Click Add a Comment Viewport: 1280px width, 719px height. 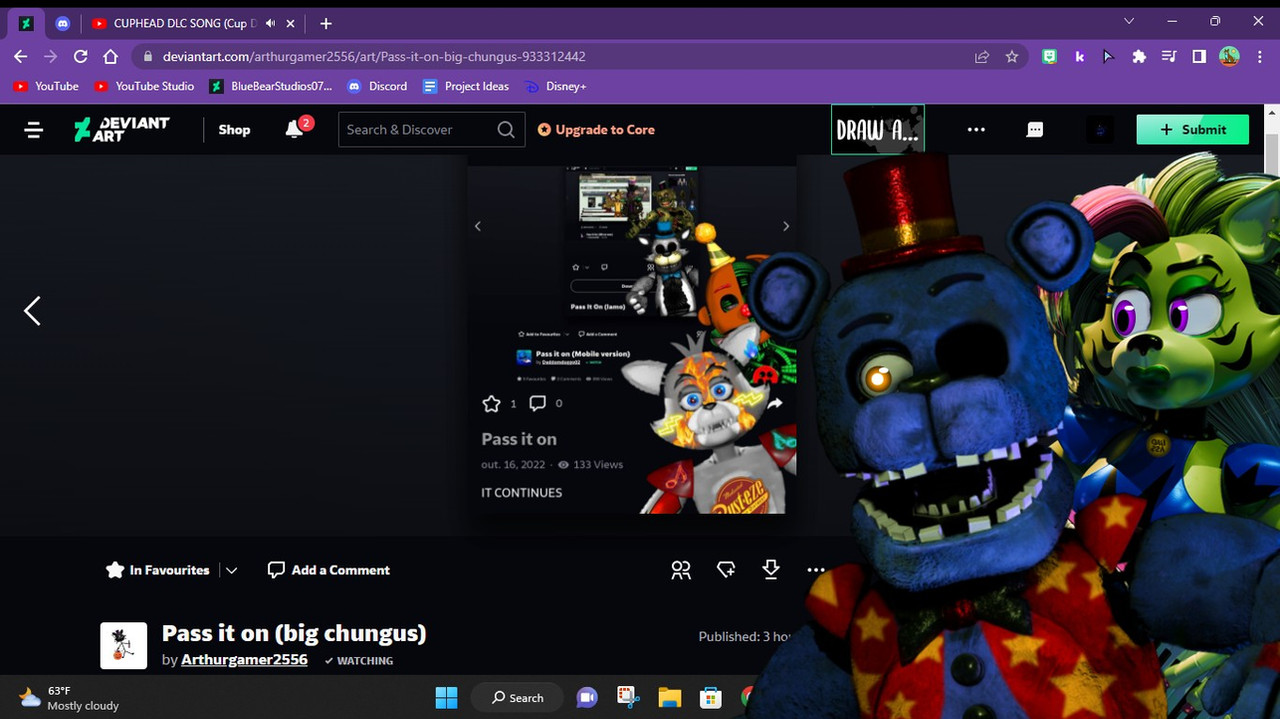(x=329, y=570)
